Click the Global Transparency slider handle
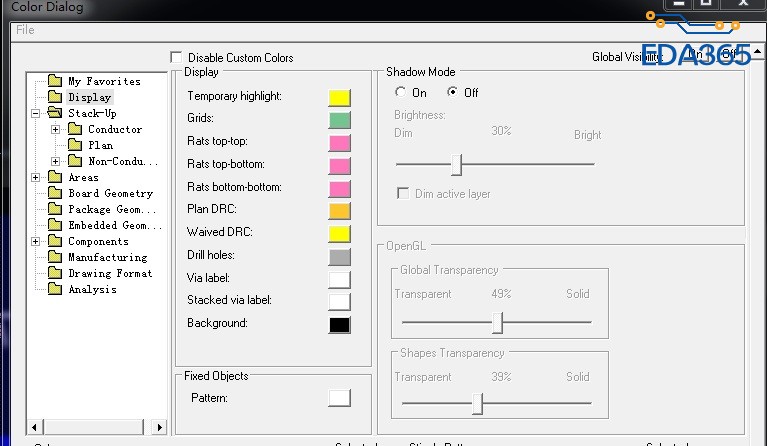The image size is (767, 446). coord(497,322)
